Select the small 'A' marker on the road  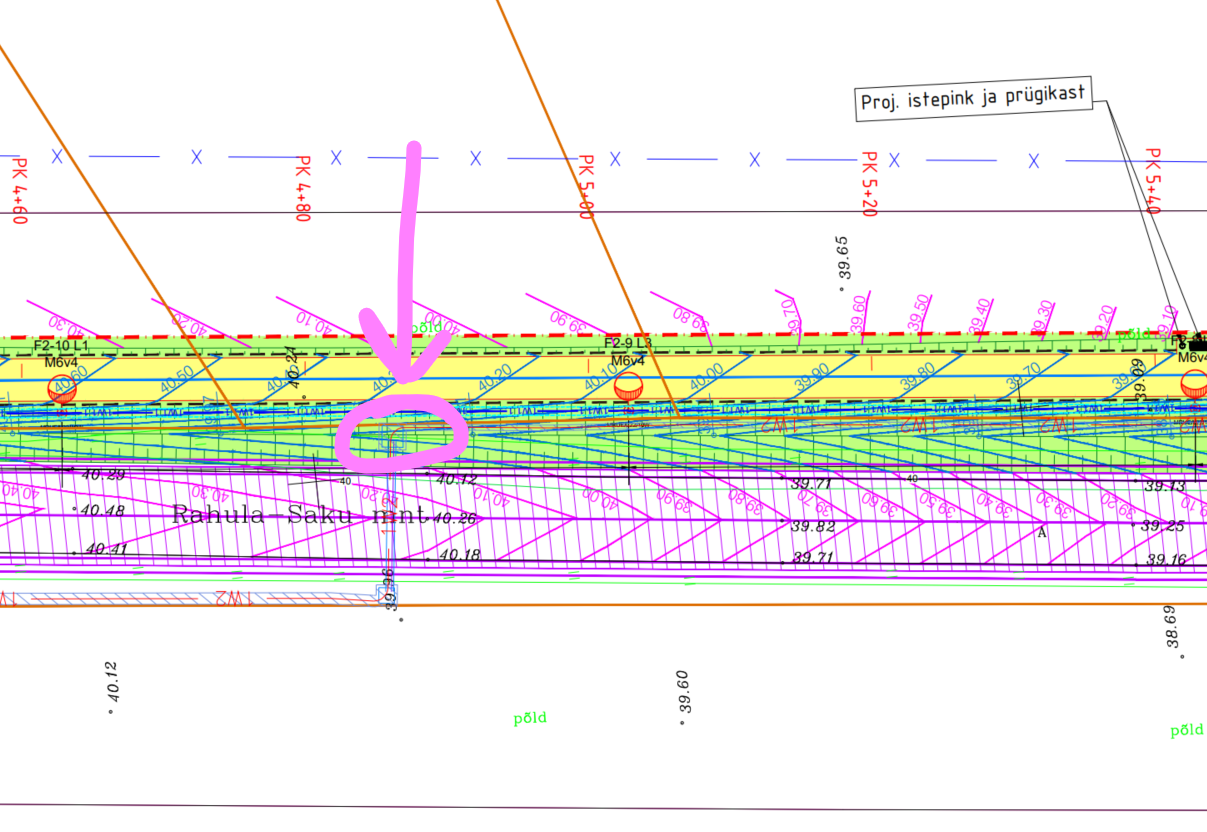[x=1042, y=532]
